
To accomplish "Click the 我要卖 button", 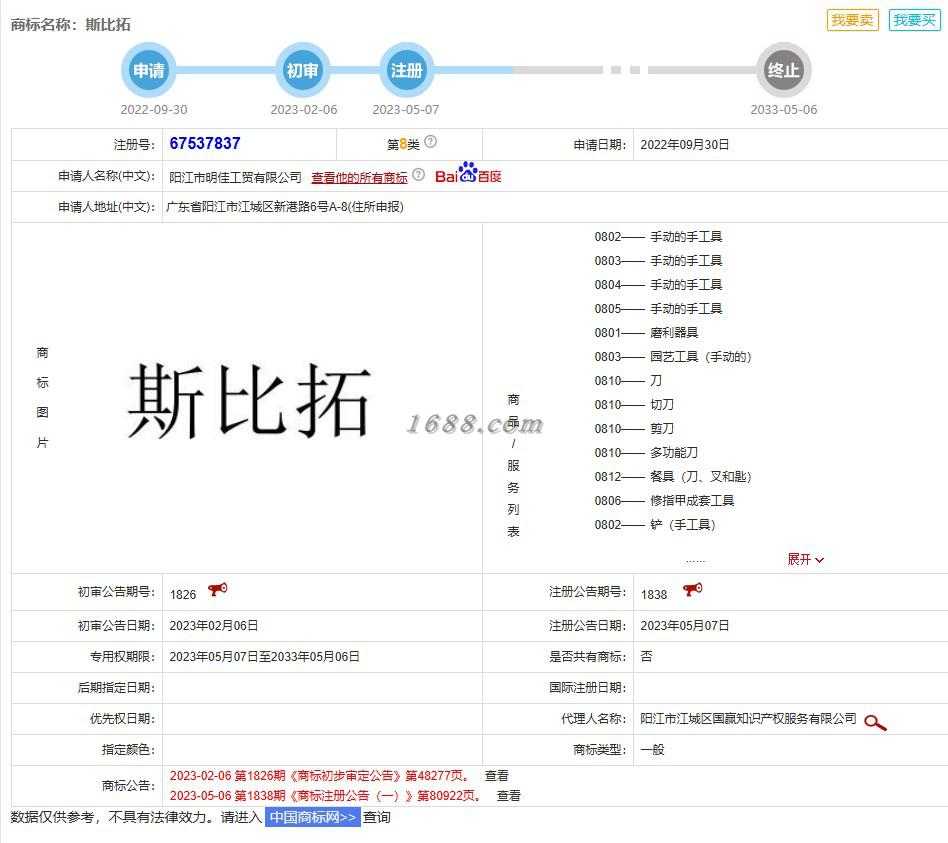I will [x=852, y=21].
